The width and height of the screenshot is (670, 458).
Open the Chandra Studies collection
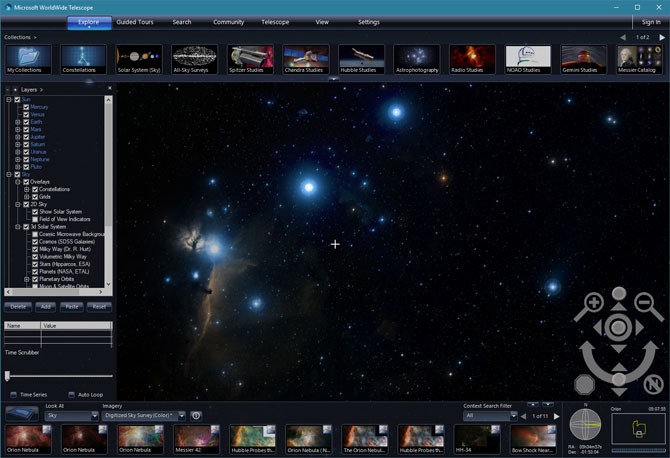pos(306,59)
